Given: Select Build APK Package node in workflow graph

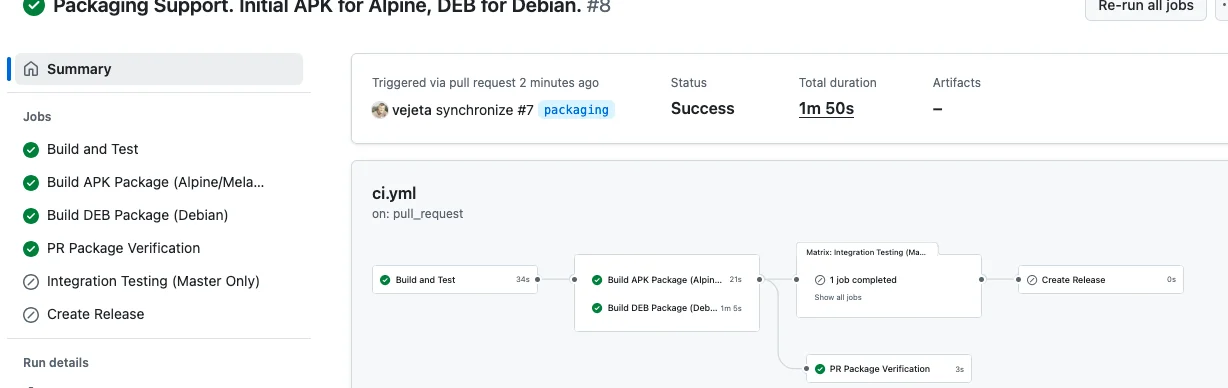Looking at the screenshot, I should coord(667,280).
